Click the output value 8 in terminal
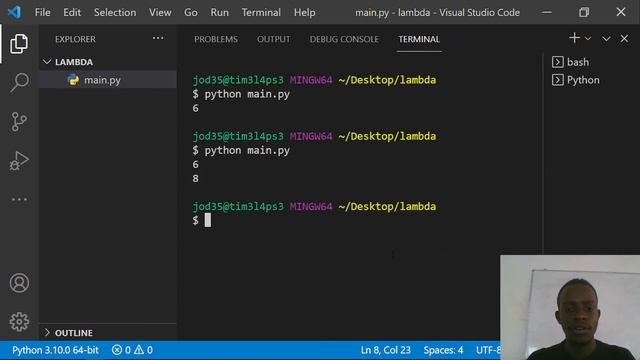The image size is (640, 360). pos(196,178)
